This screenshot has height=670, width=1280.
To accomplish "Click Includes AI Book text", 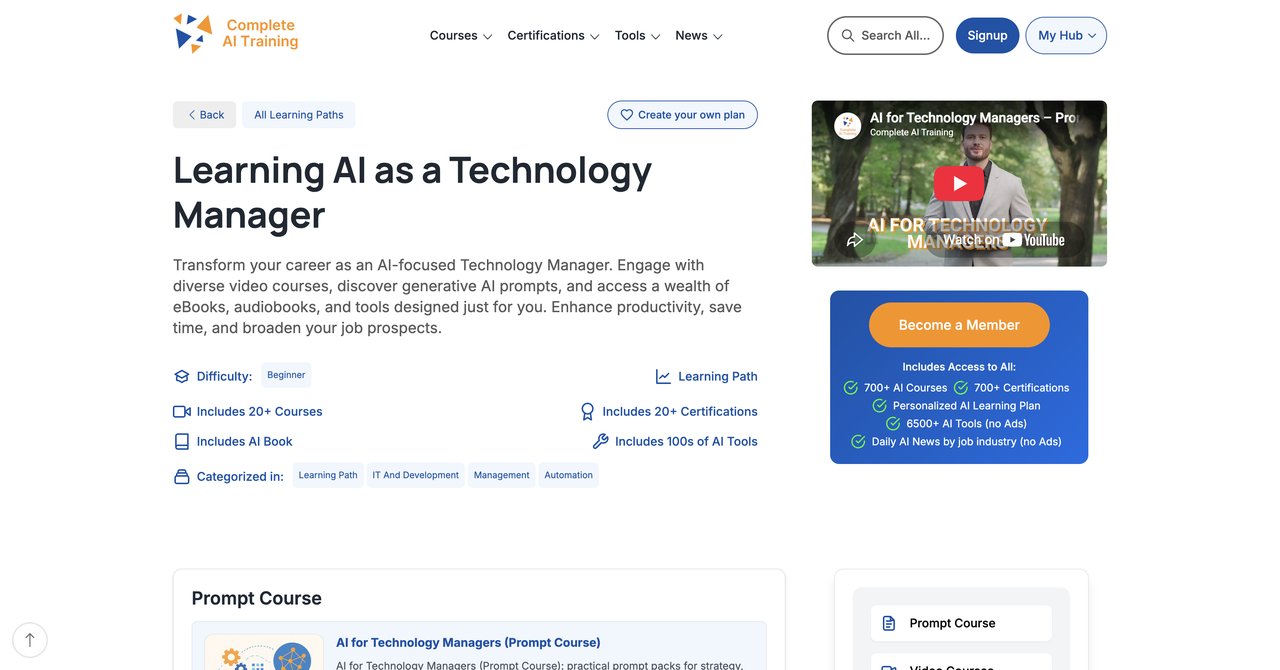I will pos(245,442).
